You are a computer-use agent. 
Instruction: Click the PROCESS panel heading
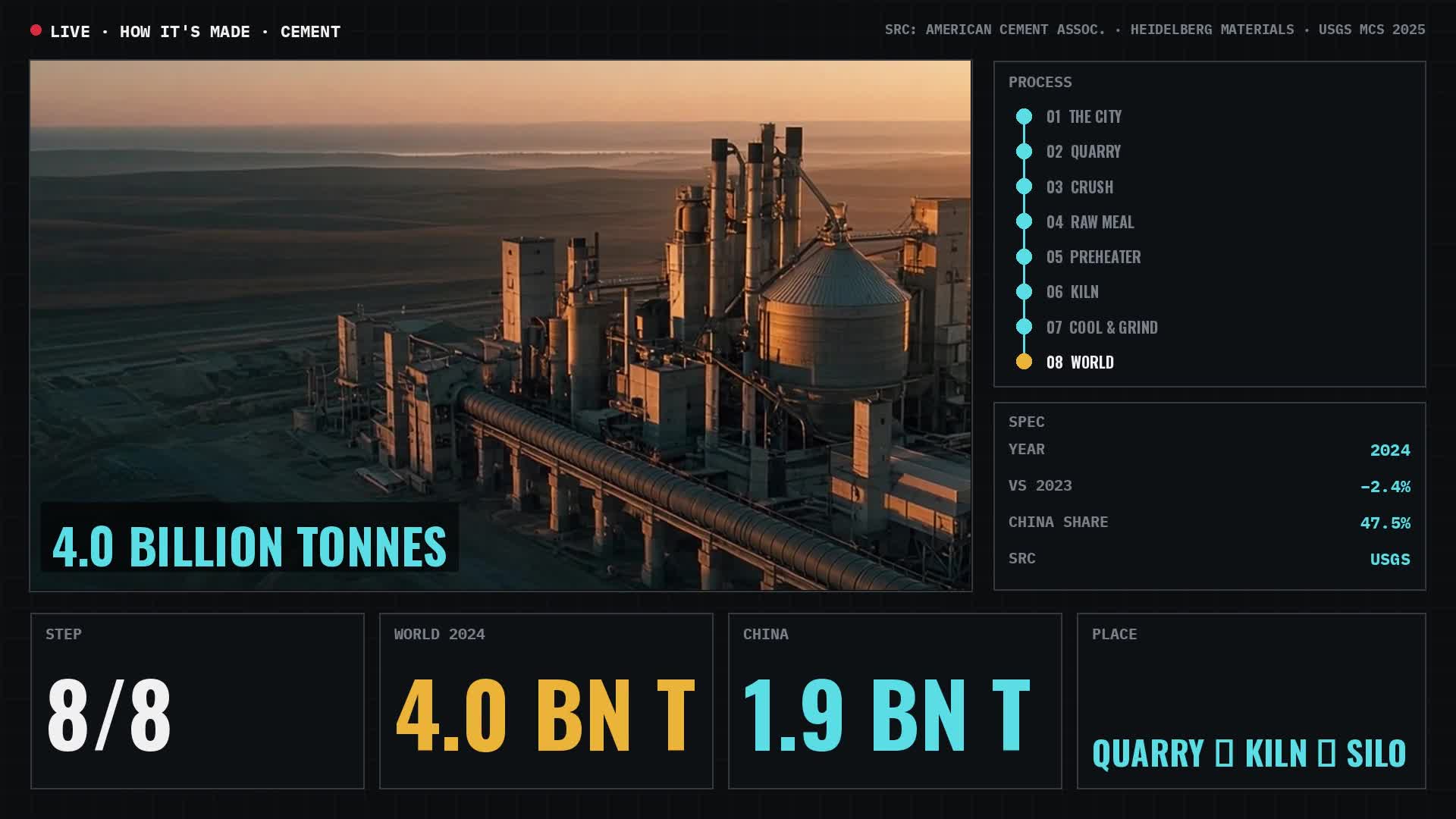(x=1040, y=82)
